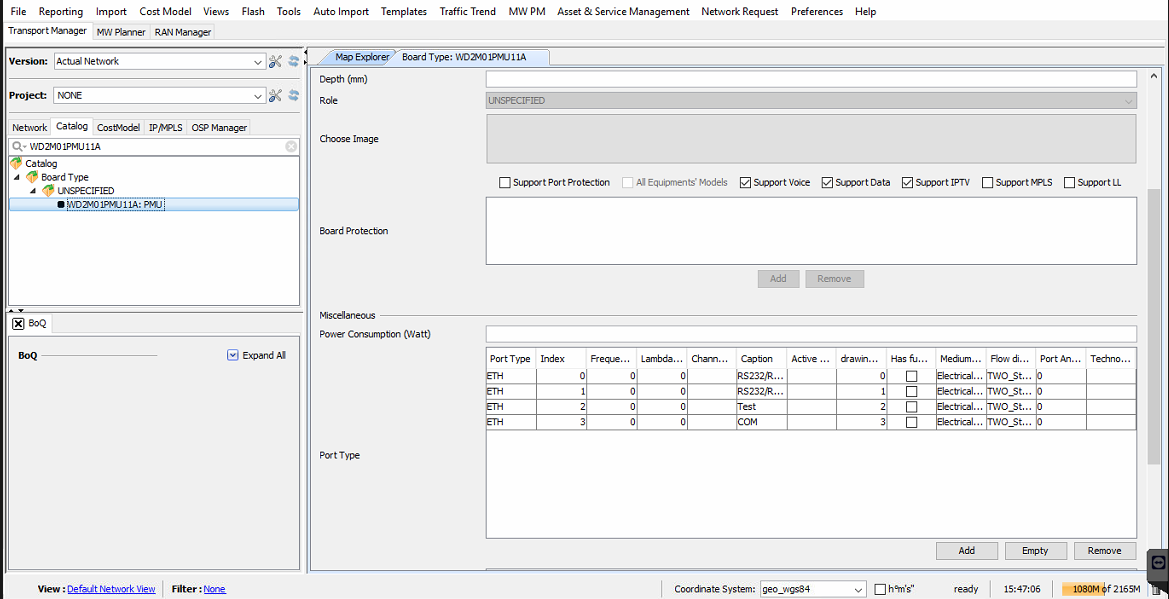Enable Support Port Protection checkbox
Viewport: 1169px width, 599px height.
tap(505, 183)
